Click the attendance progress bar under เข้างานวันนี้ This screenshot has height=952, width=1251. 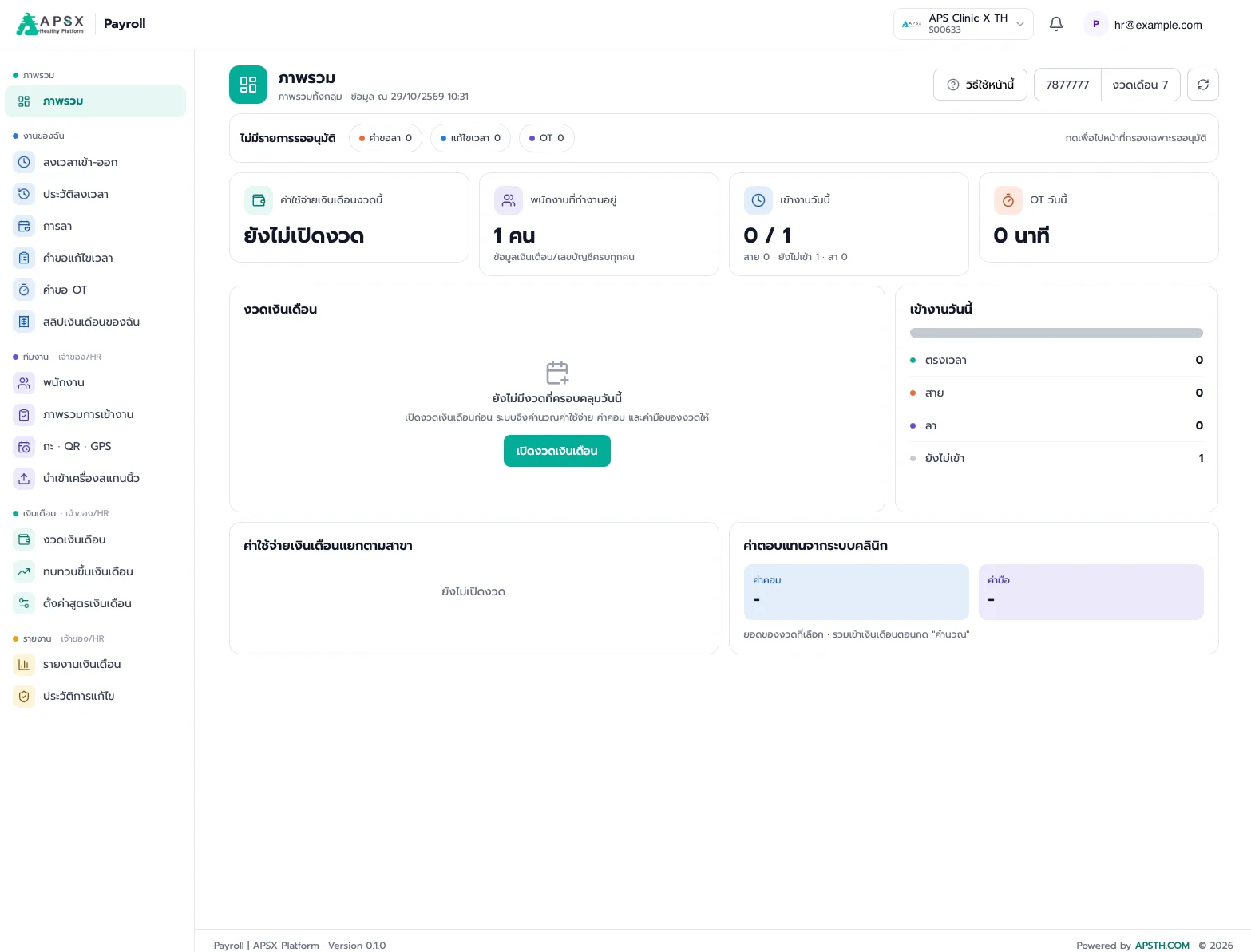1056,333
